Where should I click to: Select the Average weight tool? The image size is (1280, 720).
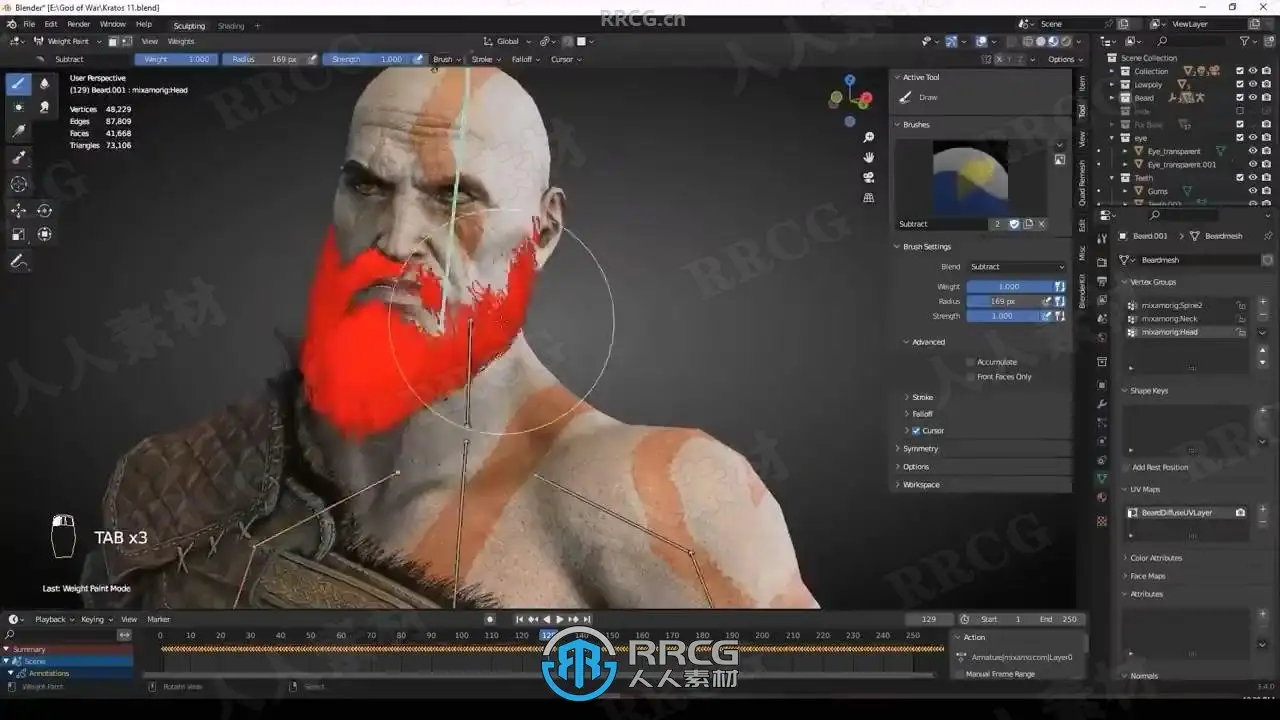(x=19, y=107)
